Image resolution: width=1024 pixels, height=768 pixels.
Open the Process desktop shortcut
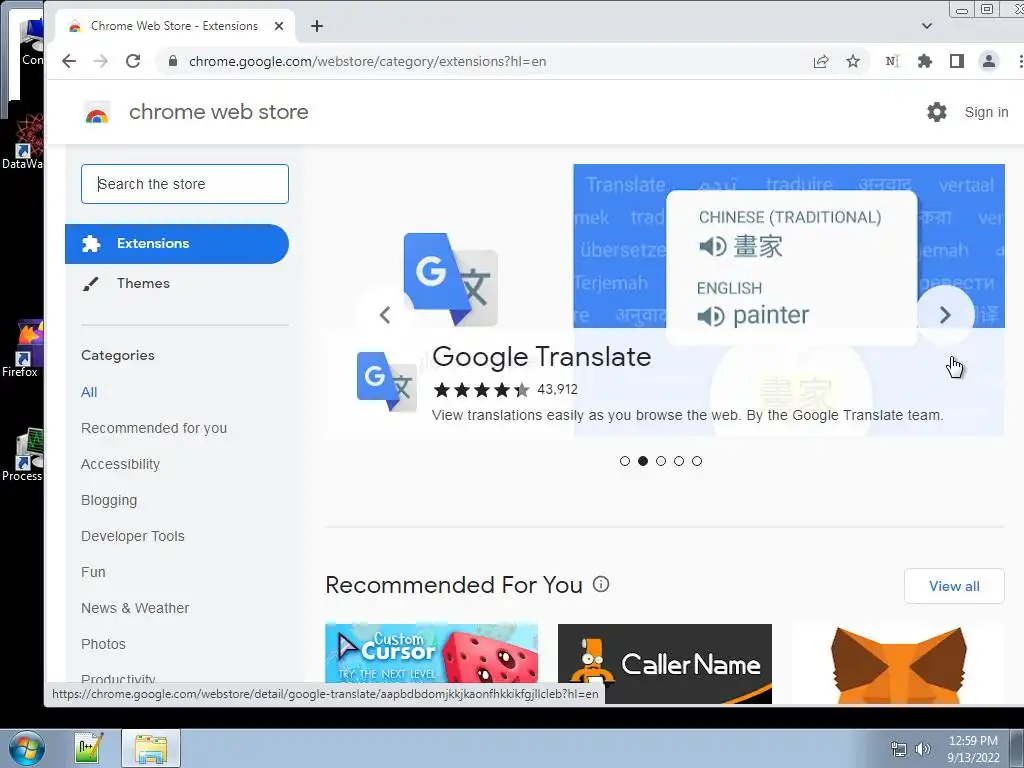point(22,455)
